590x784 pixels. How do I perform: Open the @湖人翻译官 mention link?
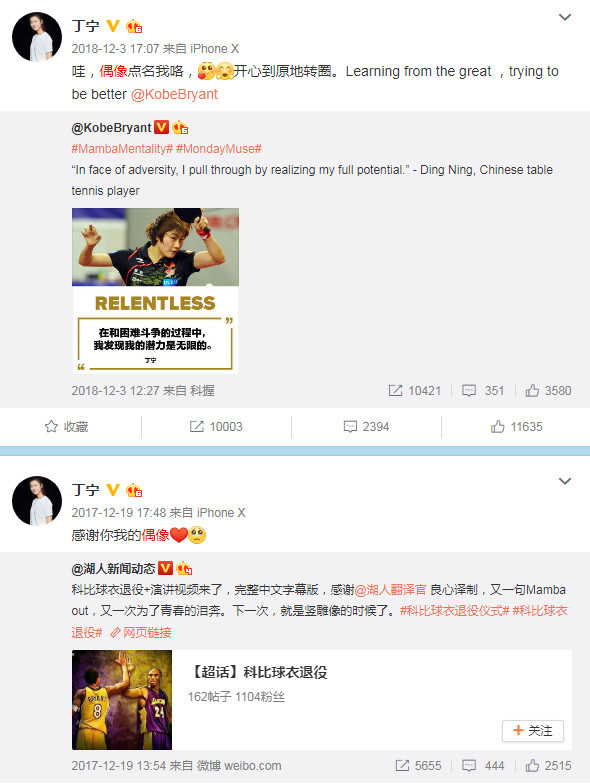point(390,590)
